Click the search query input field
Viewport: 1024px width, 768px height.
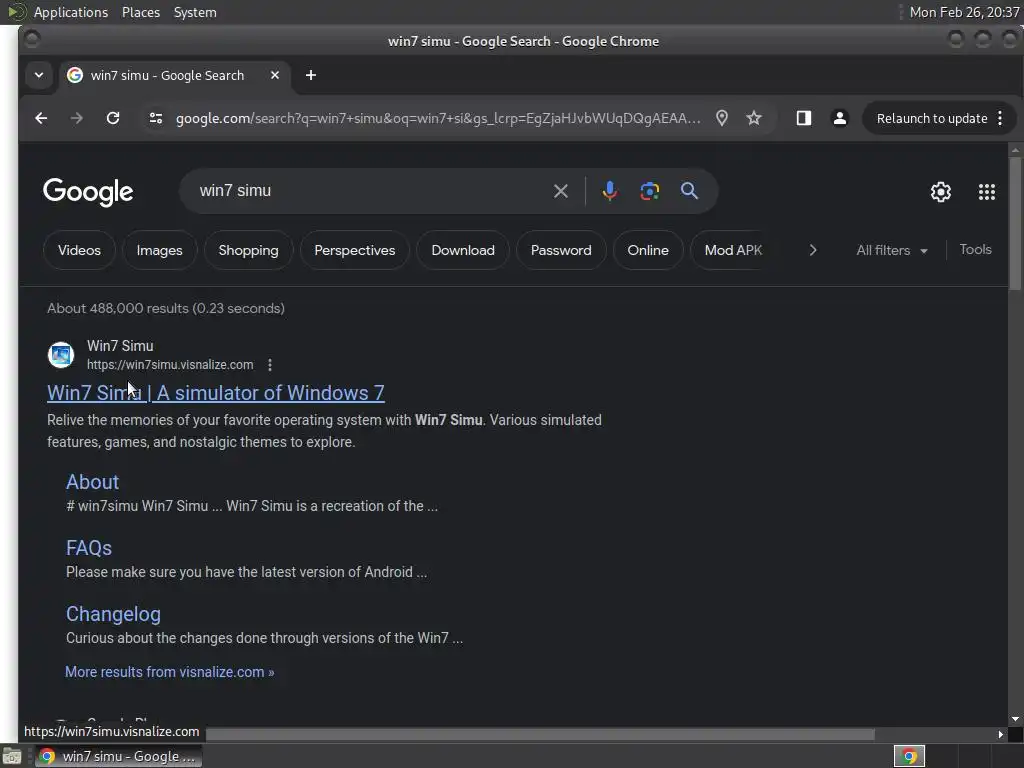tap(372, 191)
